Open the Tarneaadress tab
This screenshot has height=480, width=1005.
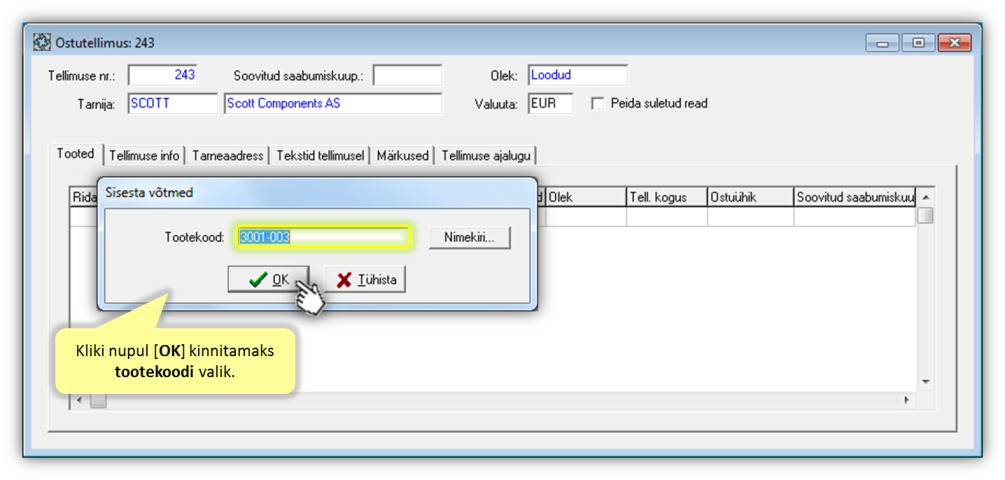[229, 155]
